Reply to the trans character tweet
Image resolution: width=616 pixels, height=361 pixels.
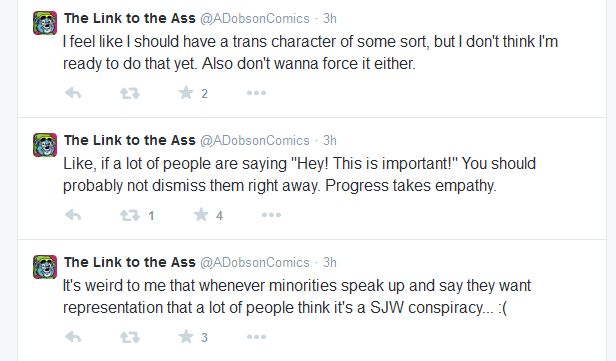point(73,93)
